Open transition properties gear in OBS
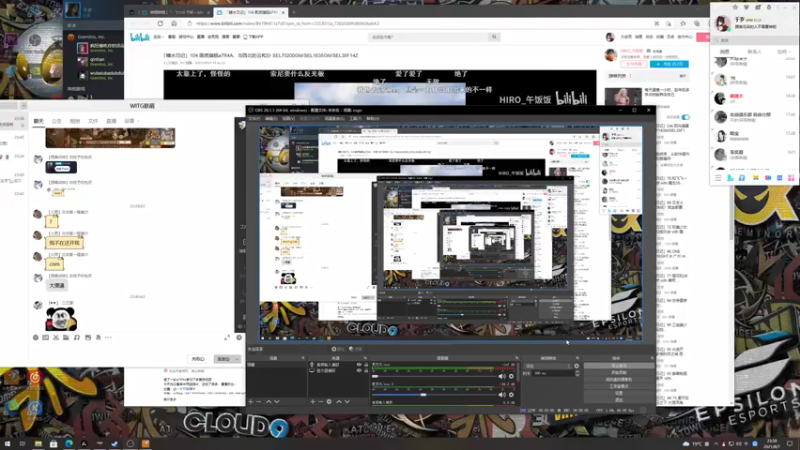Image resolution: width=800 pixels, height=450 pixels. click(577, 366)
